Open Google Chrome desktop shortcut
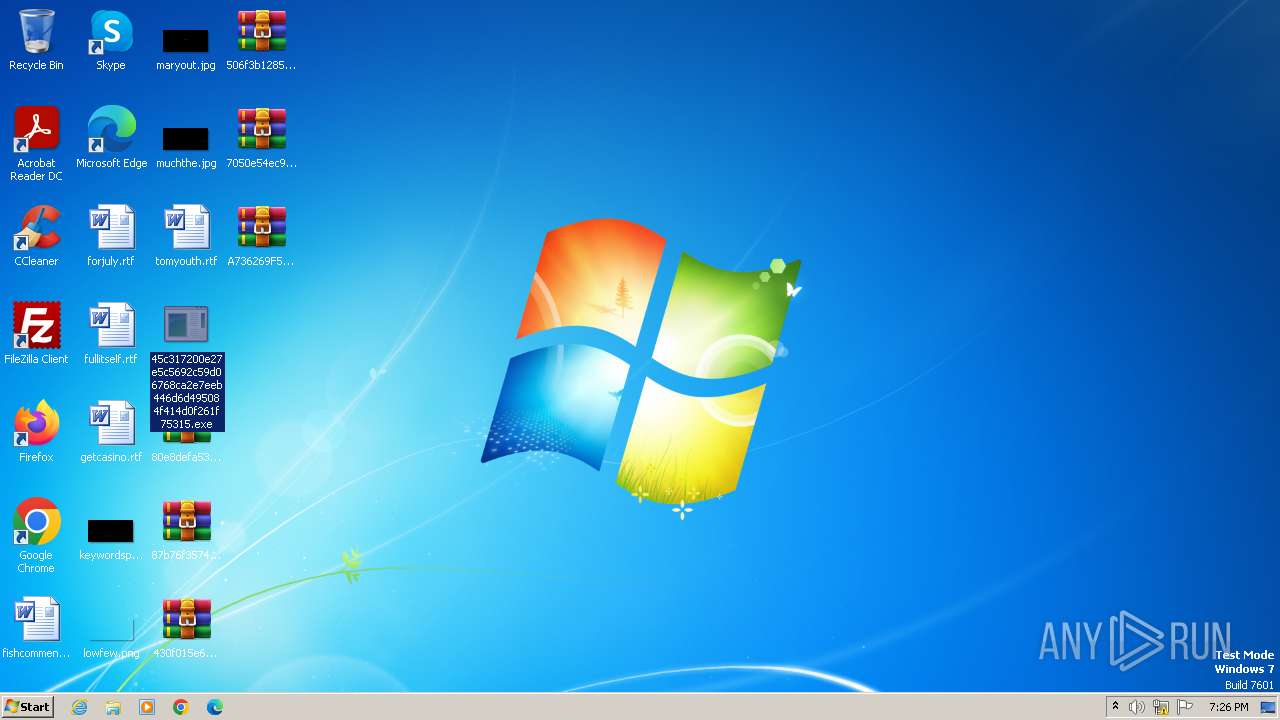 pyautogui.click(x=36, y=536)
